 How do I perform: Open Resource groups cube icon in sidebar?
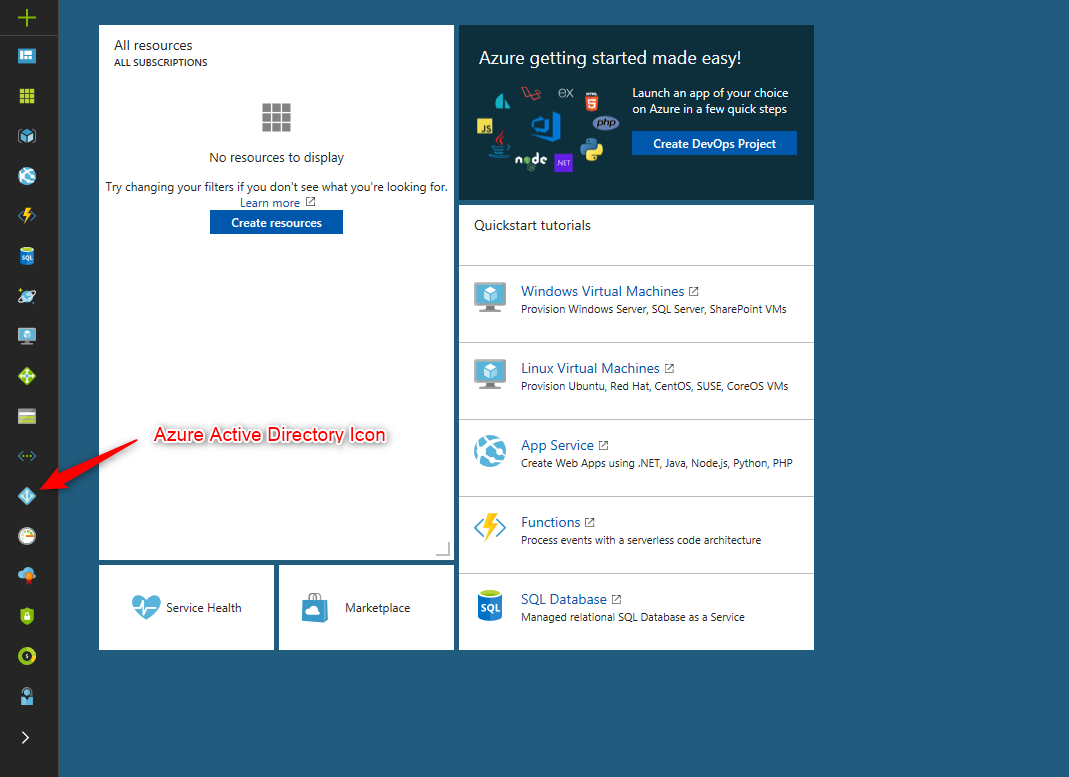click(x=27, y=136)
